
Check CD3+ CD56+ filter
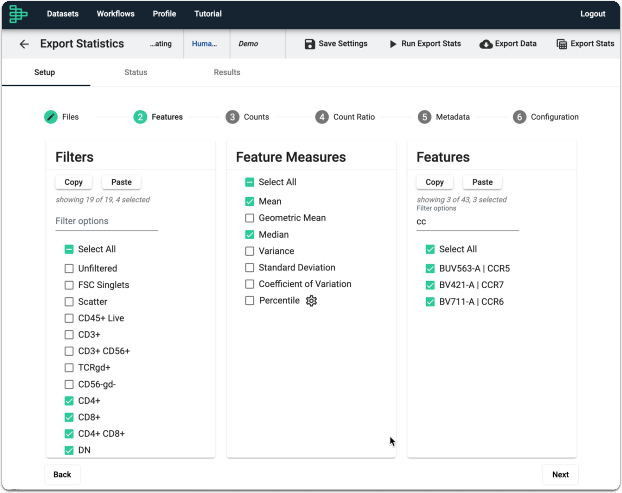[x=69, y=351]
